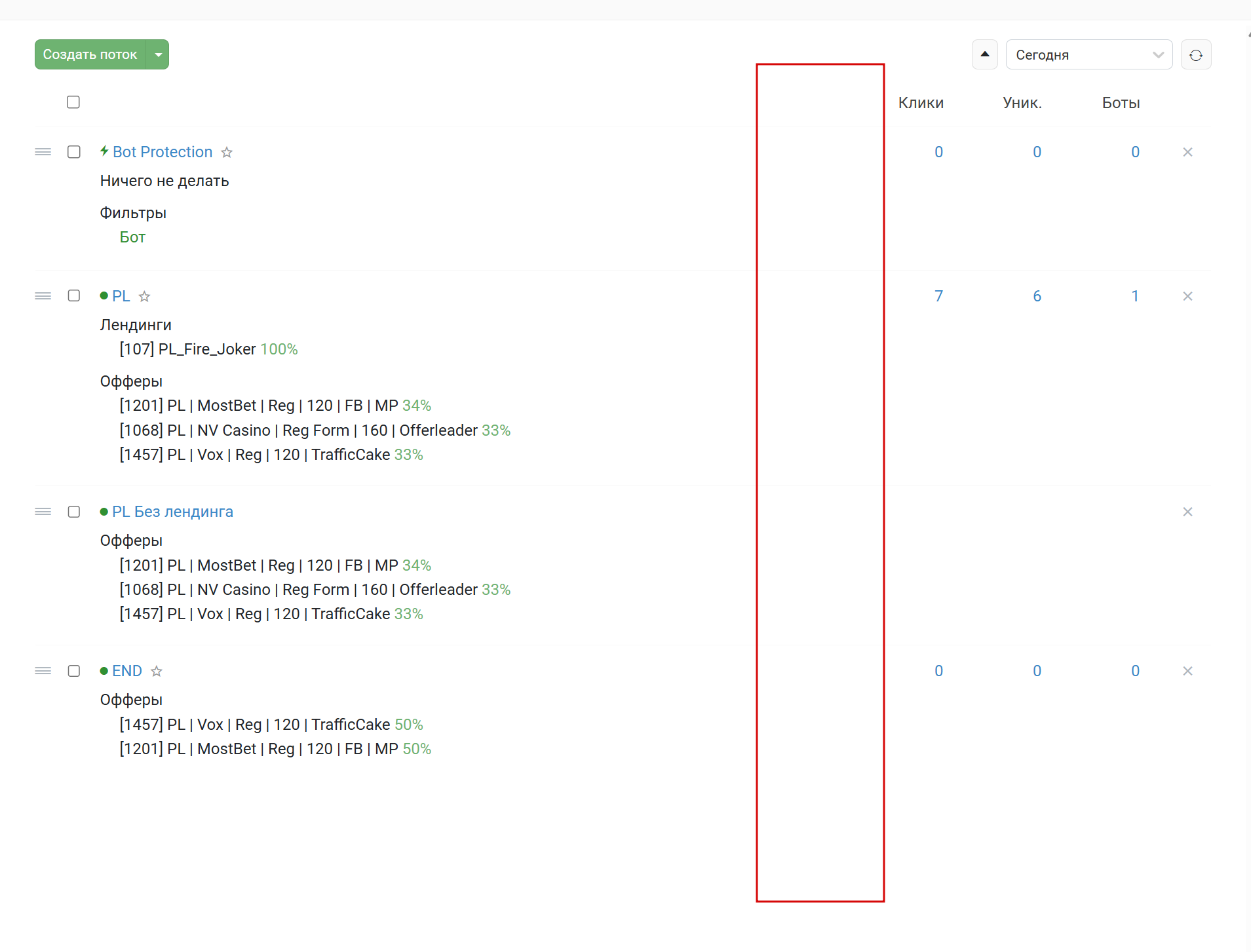
Task: Click offer [1201] MostBet 34% under PL Без лендинга
Action: tap(275, 565)
